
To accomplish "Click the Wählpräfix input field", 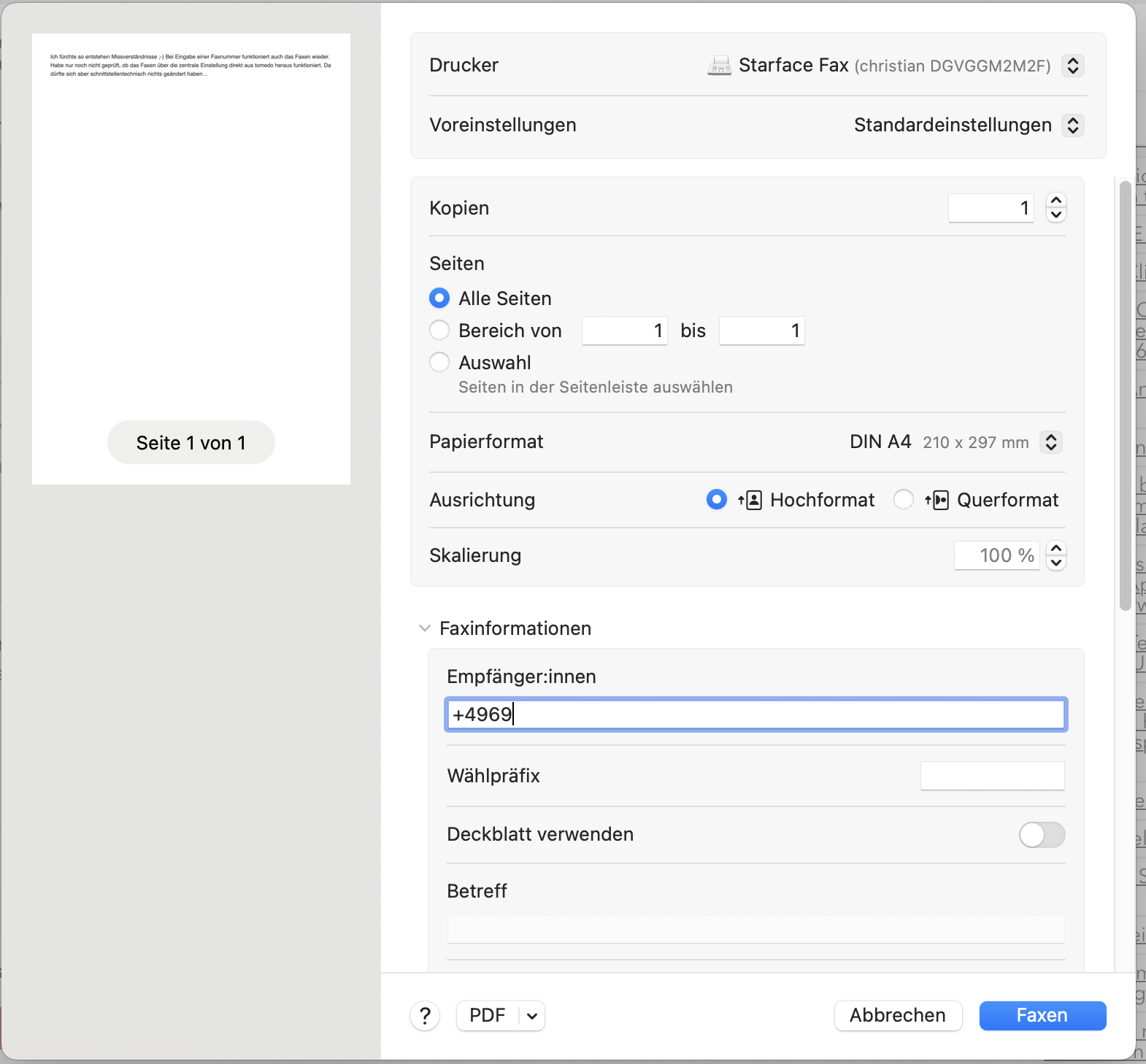I will click(992, 776).
